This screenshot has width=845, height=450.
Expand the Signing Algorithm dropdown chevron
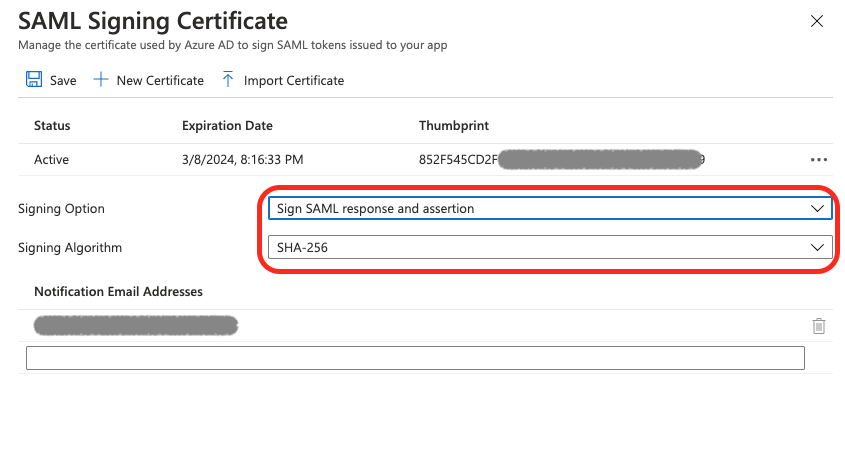coord(817,247)
